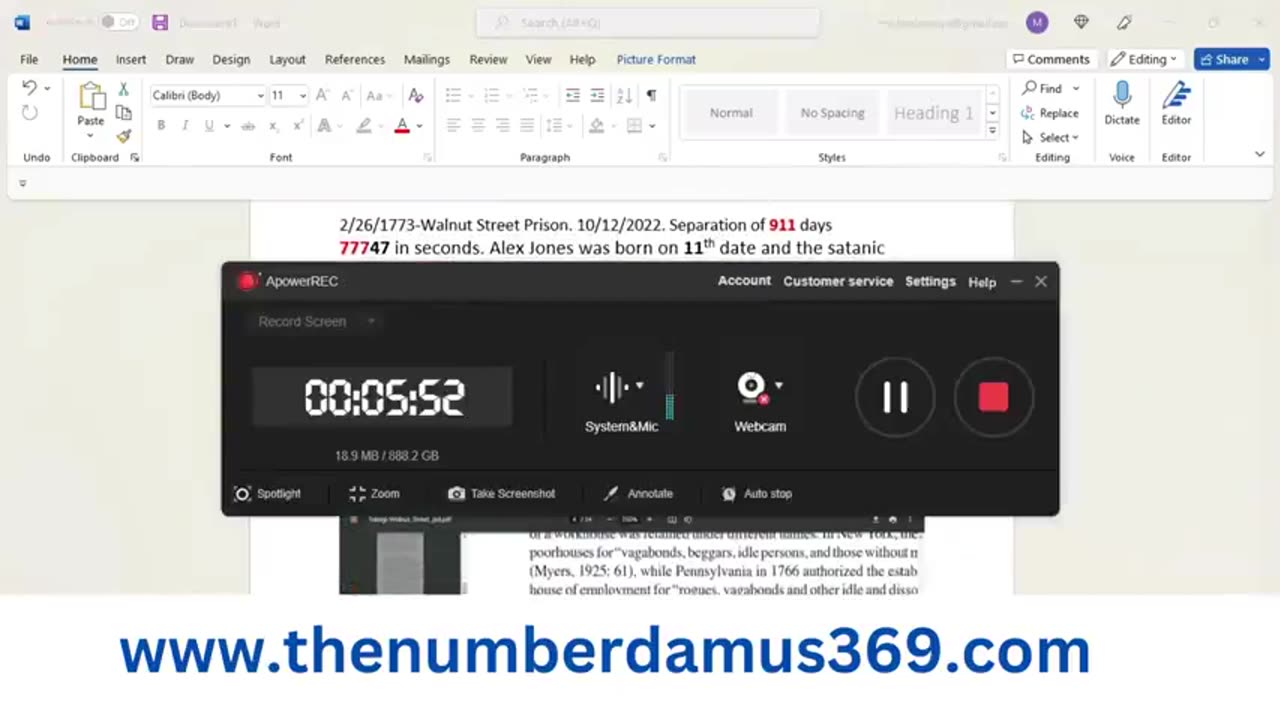
Task: Click the Undo arrow icon
Action: pos(29,88)
